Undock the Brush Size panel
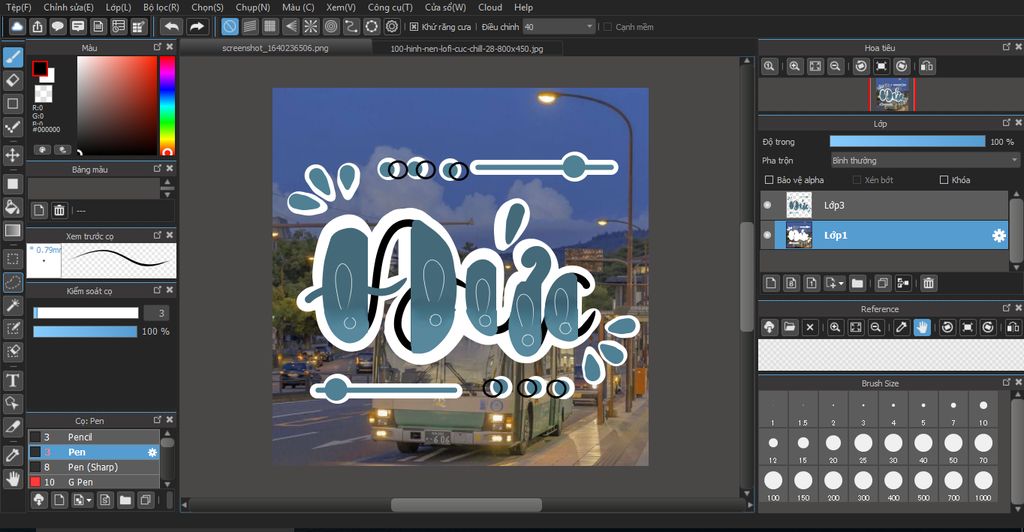 tap(1006, 383)
